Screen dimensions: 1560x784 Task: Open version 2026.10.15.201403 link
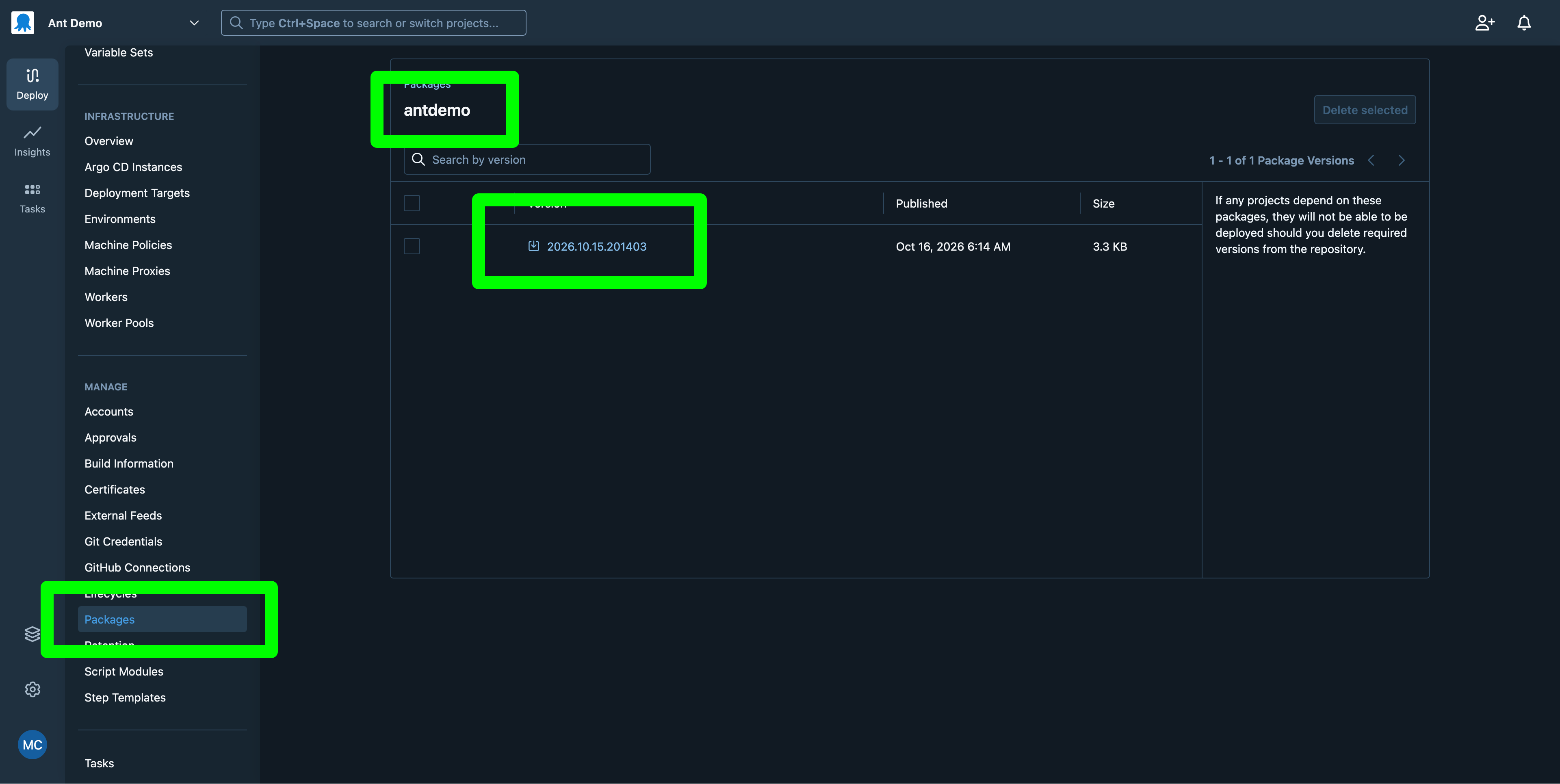pyautogui.click(x=596, y=247)
